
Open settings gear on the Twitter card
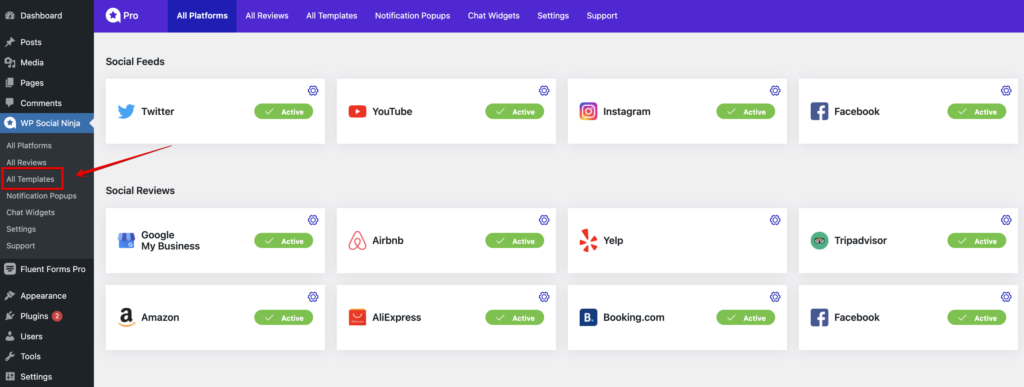click(313, 91)
